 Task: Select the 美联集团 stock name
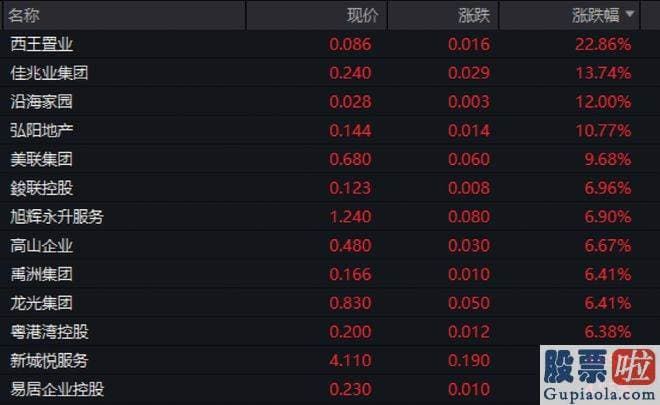pyautogui.click(x=42, y=159)
